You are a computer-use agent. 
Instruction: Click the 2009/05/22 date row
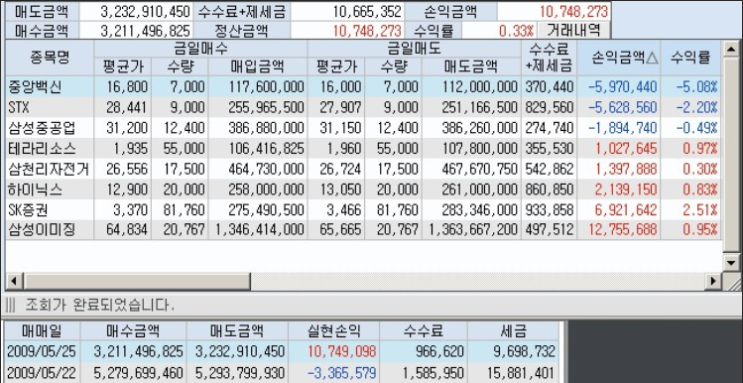click(282, 373)
